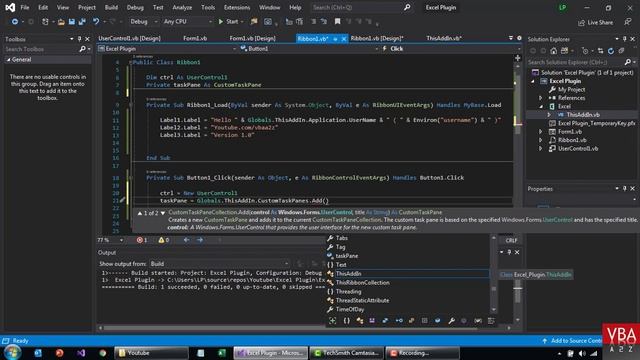Collapse the General group in Toolbox
The image size is (640, 360).
[x=8, y=60]
